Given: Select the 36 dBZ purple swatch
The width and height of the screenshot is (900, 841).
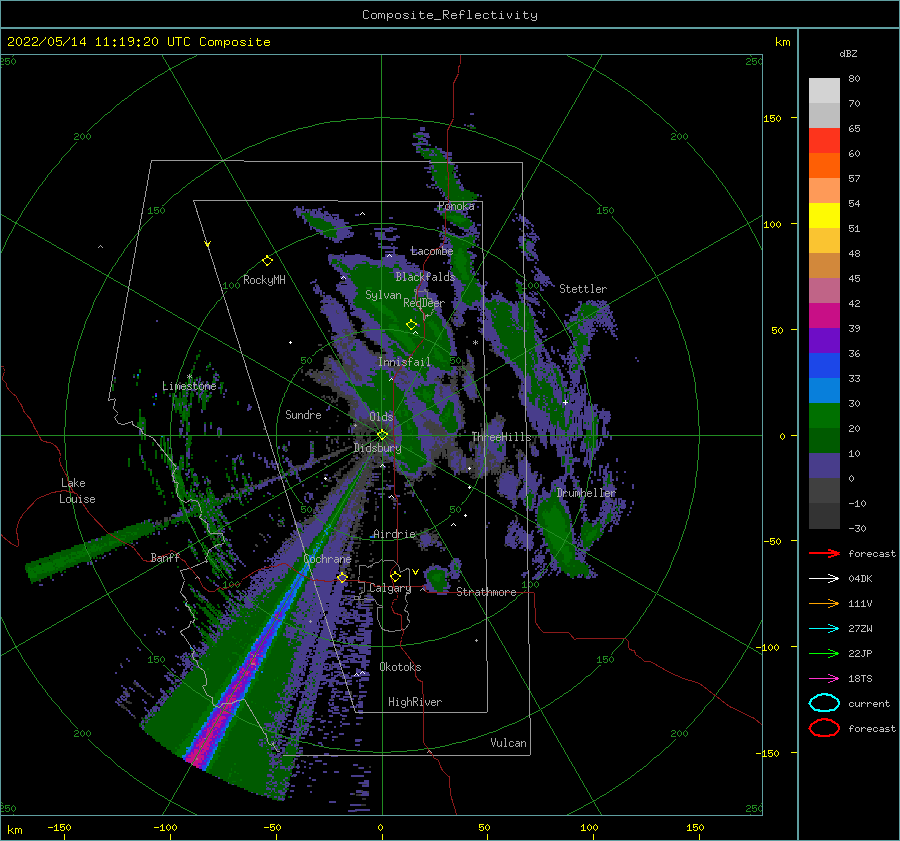Looking at the screenshot, I should point(824,340).
